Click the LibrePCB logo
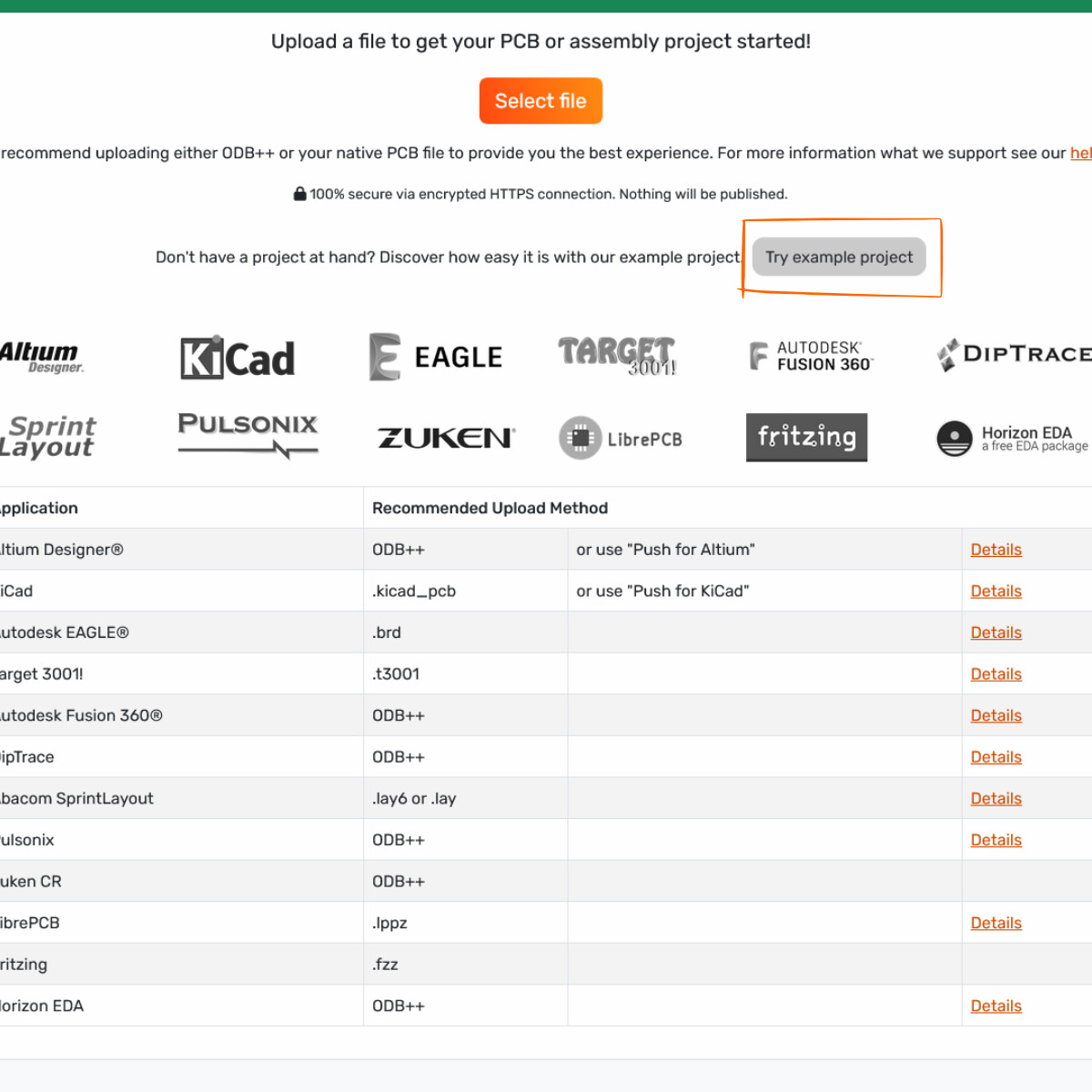Screen dimensions: 1092x1092 (x=621, y=439)
